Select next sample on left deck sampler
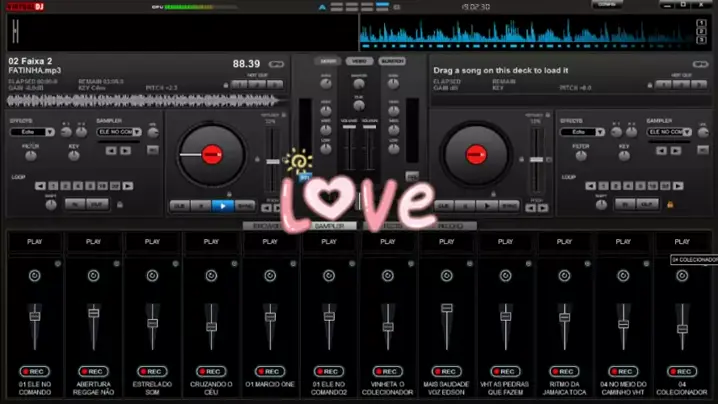The height and width of the screenshot is (404, 718). 125,150
